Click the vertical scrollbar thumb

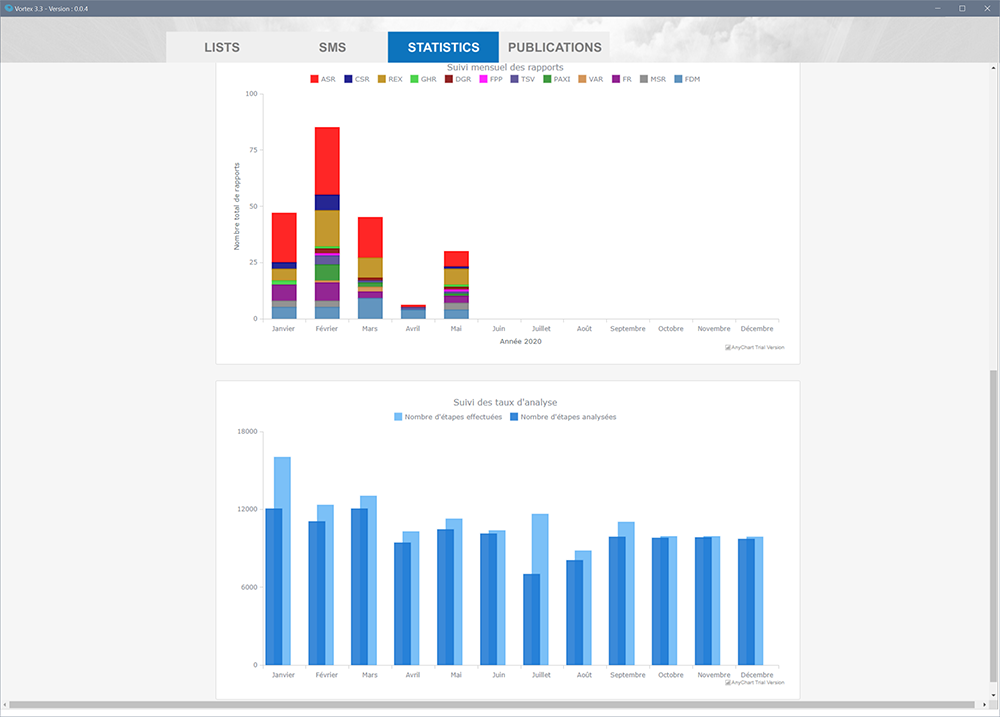tap(993, 530)
